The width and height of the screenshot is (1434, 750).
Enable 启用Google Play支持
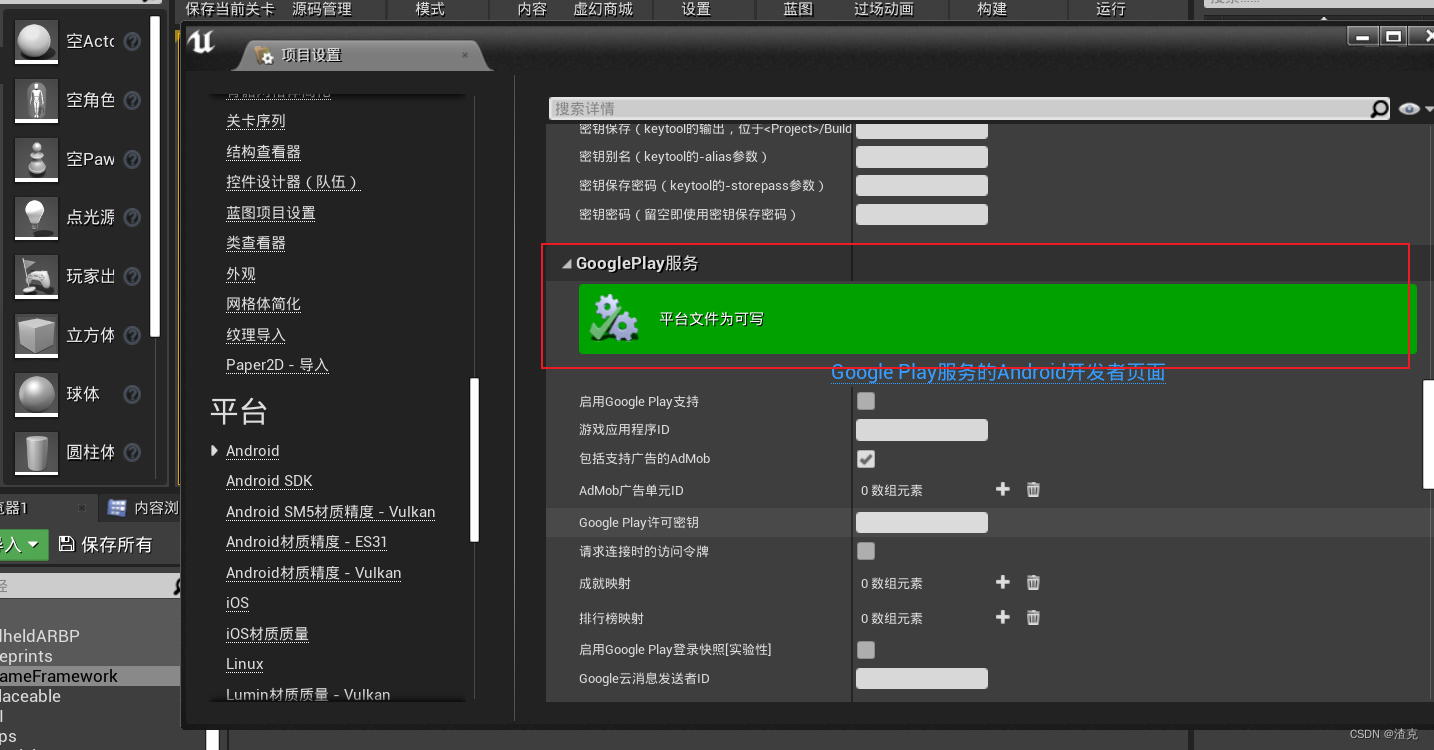tap(865, 400)
